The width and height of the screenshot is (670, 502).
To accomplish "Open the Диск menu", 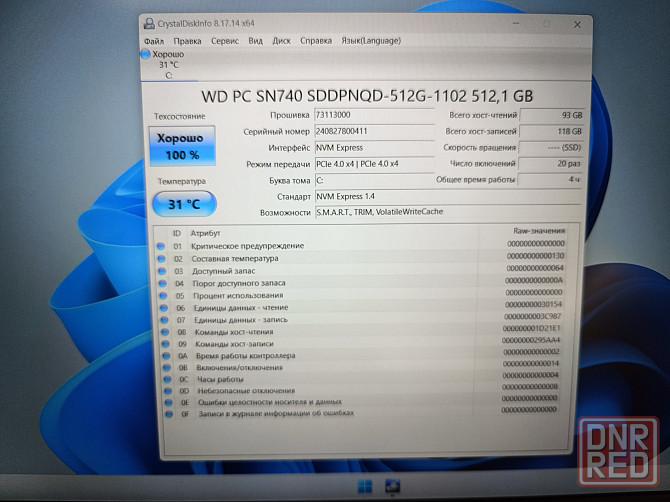I will pos(282,41).
